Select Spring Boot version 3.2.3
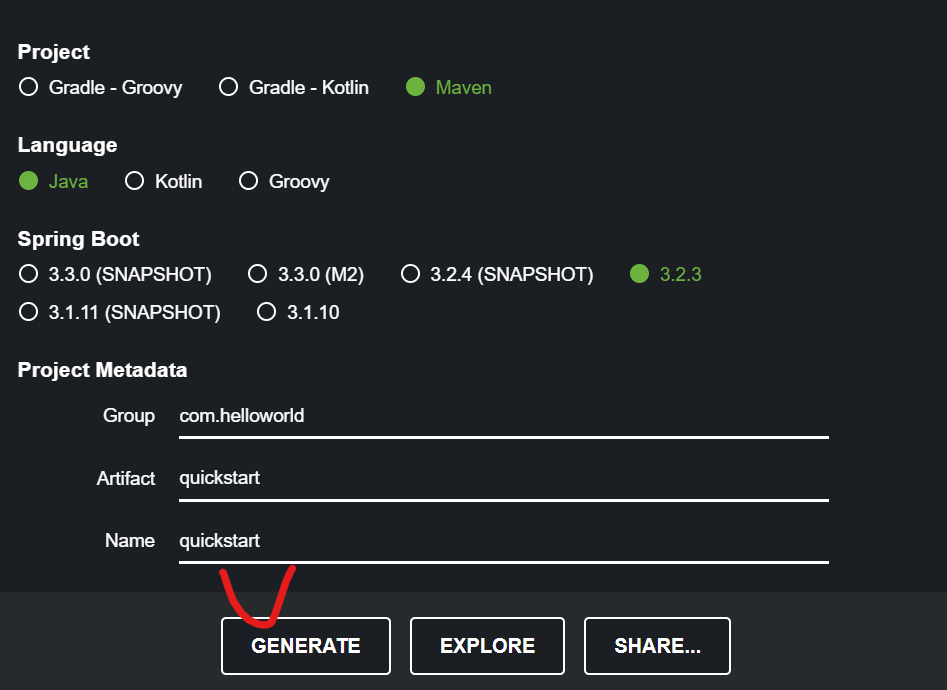The height and width of the screenshot is (690, 947). (666, 274)
